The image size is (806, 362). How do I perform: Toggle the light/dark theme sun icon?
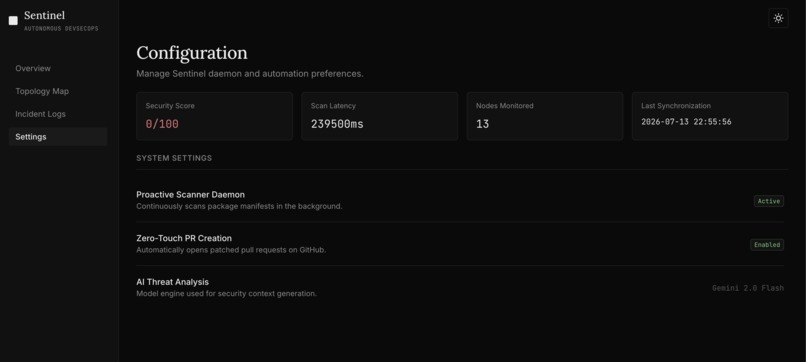[778, 19]
